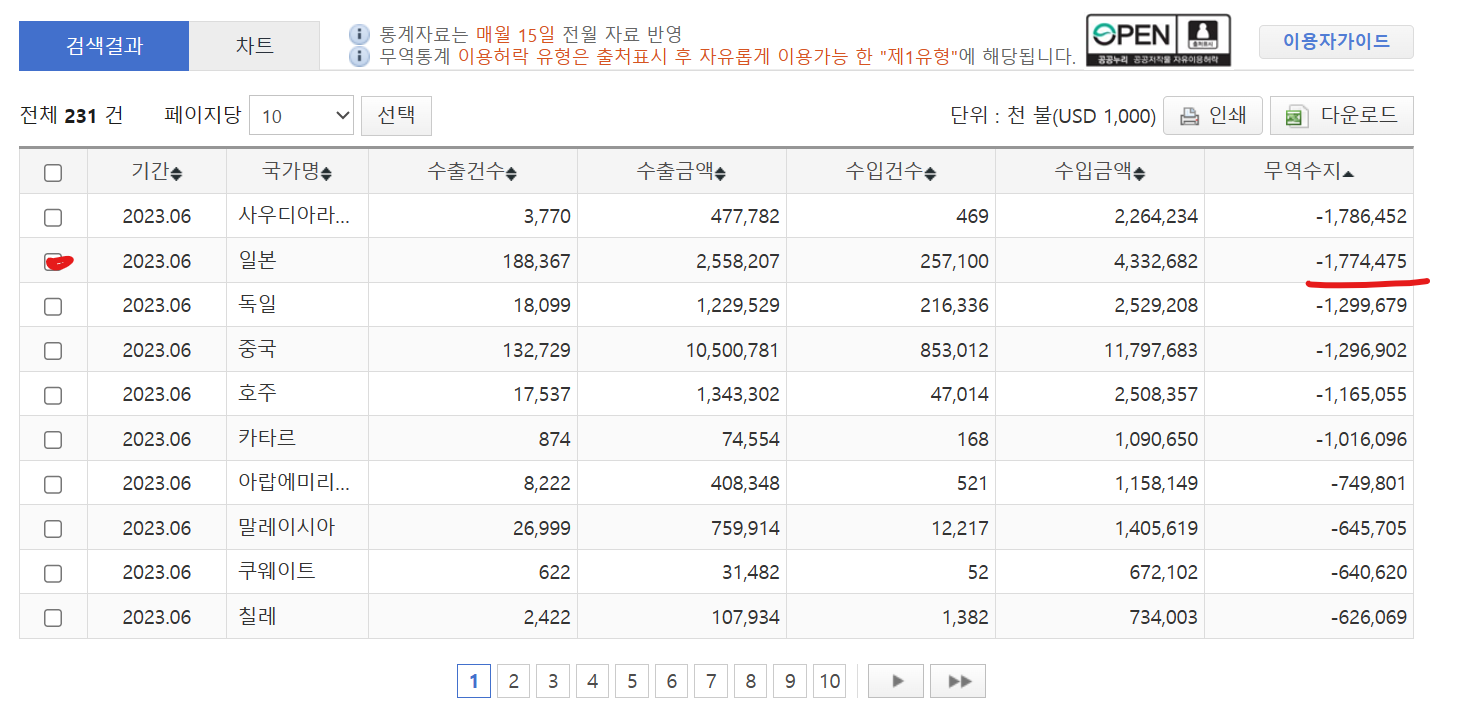The height and width of the screenshot is (709, 1462).
Task: Sort by 수입건수 column header arrows
Action: 930,174
